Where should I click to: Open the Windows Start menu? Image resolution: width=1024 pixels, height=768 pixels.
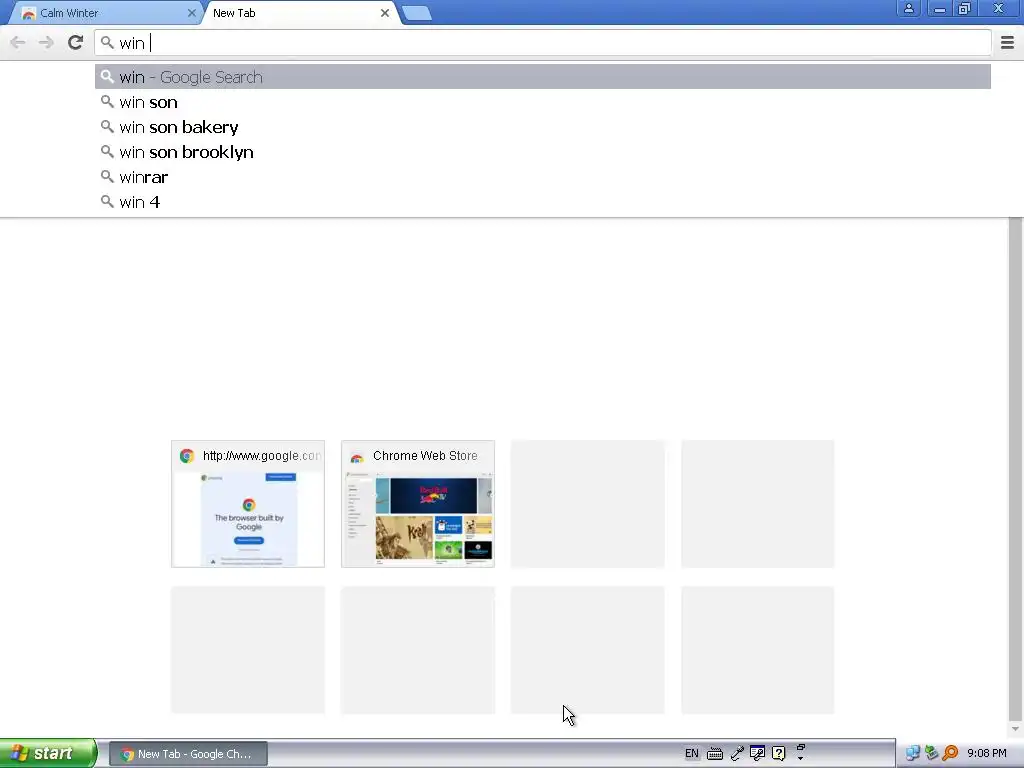(48, 753)
